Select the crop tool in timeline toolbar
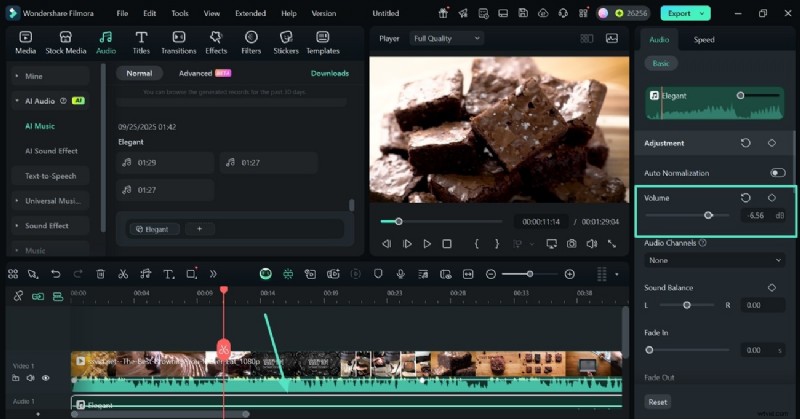 tap(191, 274)
